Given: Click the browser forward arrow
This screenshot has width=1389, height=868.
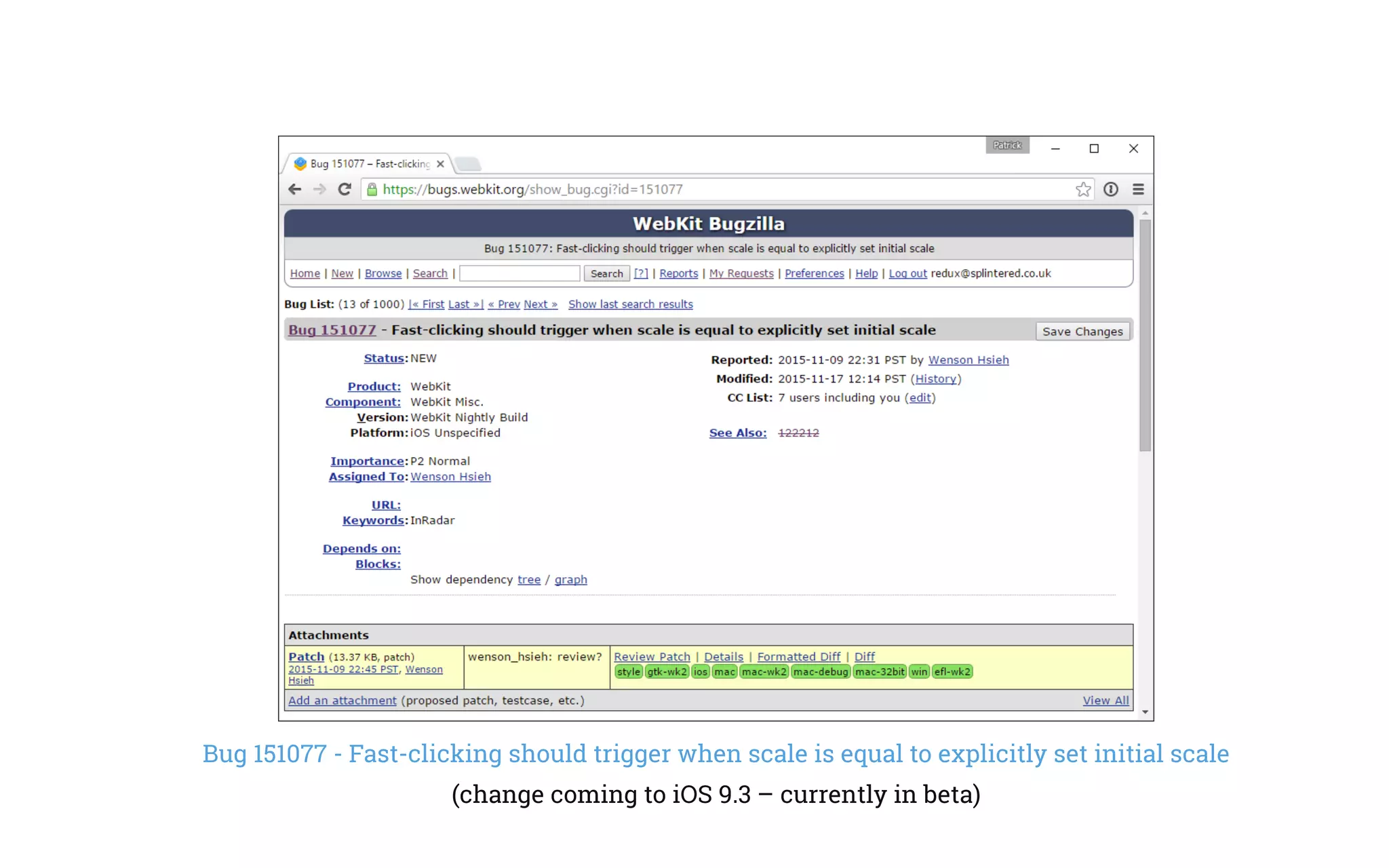Looking at the screenshot, I should coord(319,189).
